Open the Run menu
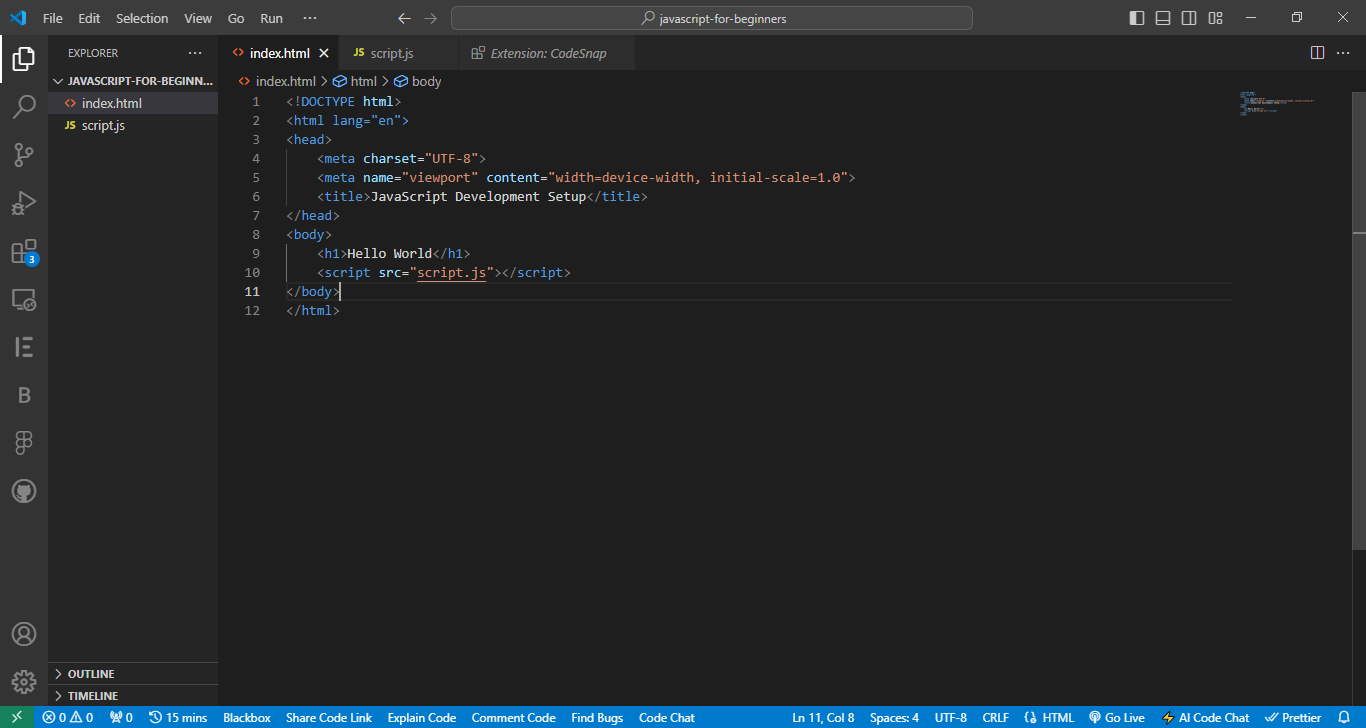 271,18
